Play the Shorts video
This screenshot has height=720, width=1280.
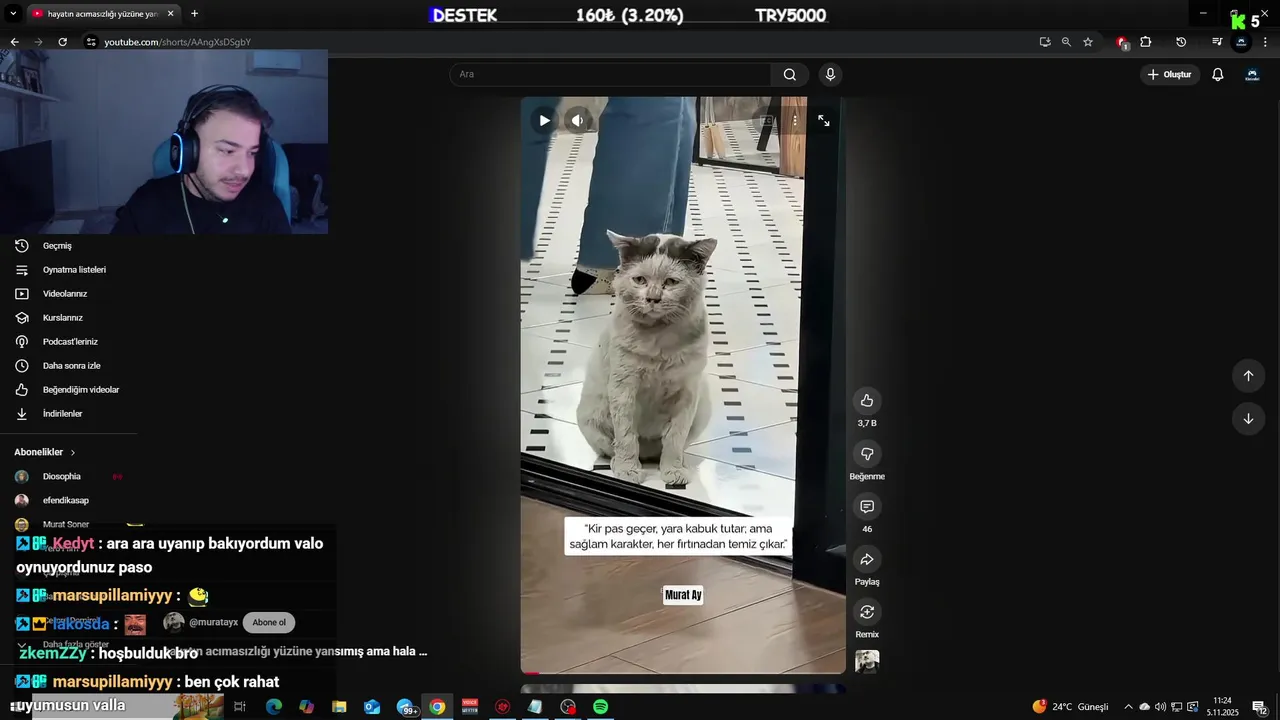coord(544,121)
